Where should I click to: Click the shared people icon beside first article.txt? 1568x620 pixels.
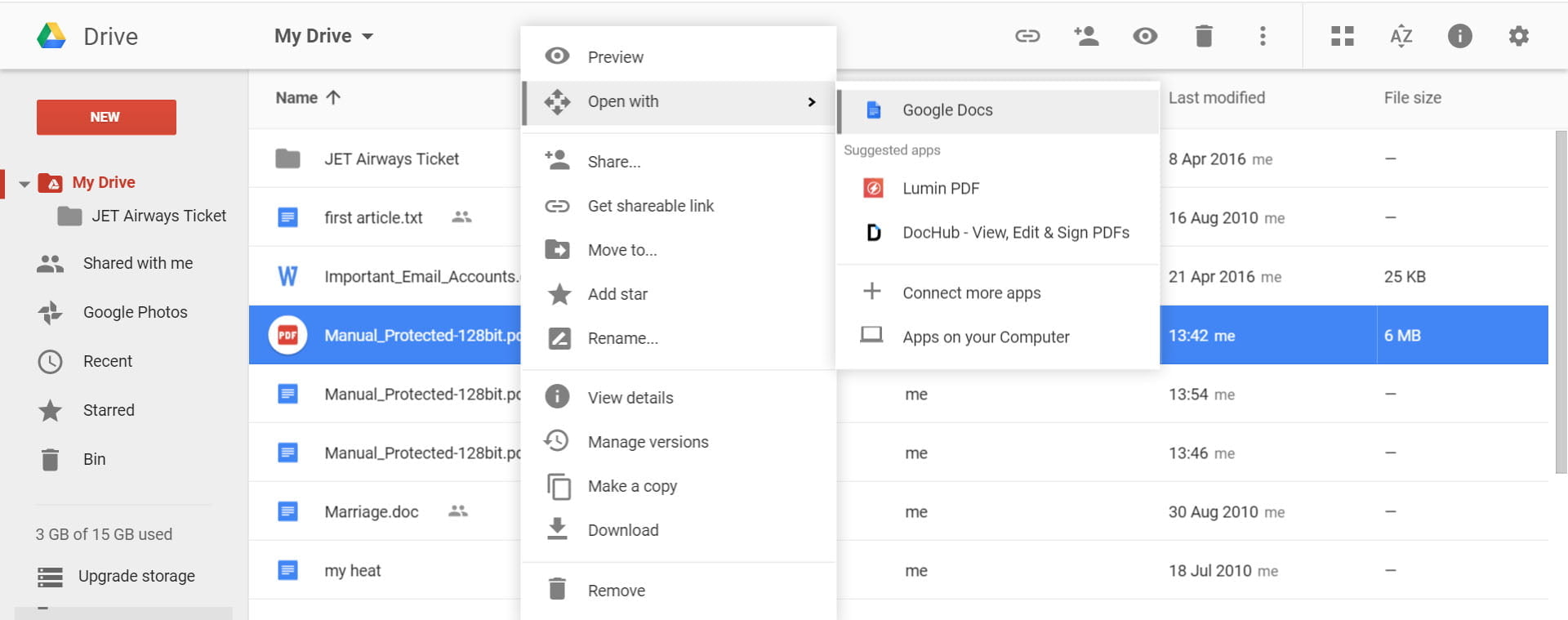[461, 217]
